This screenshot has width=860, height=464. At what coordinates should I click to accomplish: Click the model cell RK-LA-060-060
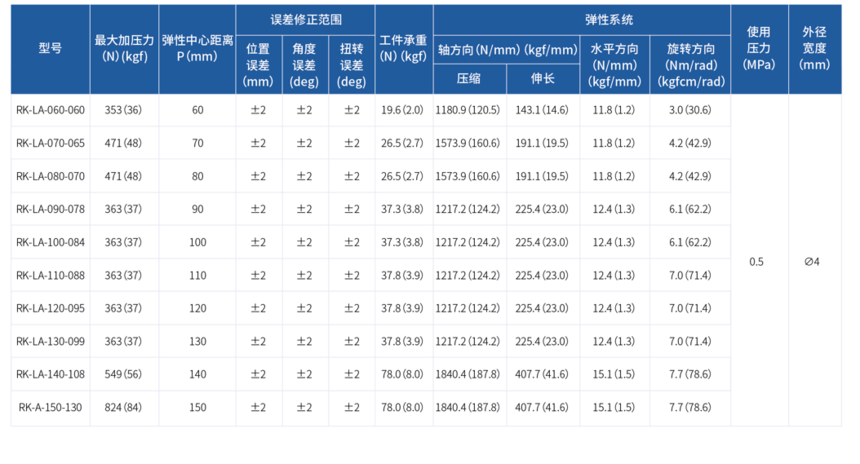[x=50, y=110]
